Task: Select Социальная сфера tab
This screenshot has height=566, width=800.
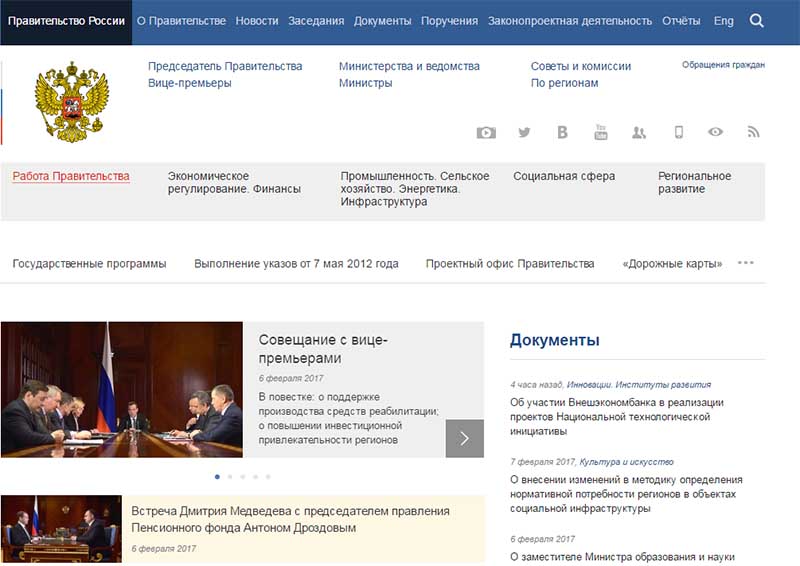Action: (564, 176)
